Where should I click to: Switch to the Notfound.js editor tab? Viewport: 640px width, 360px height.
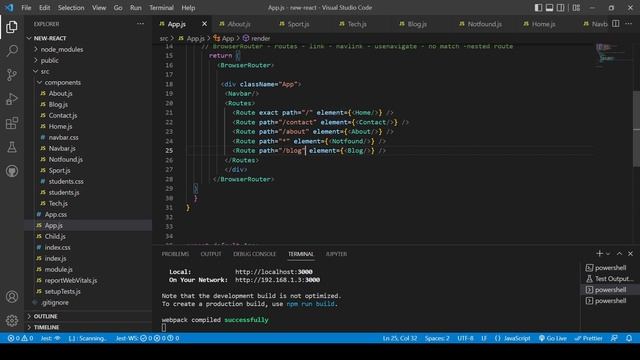(484, 24)
